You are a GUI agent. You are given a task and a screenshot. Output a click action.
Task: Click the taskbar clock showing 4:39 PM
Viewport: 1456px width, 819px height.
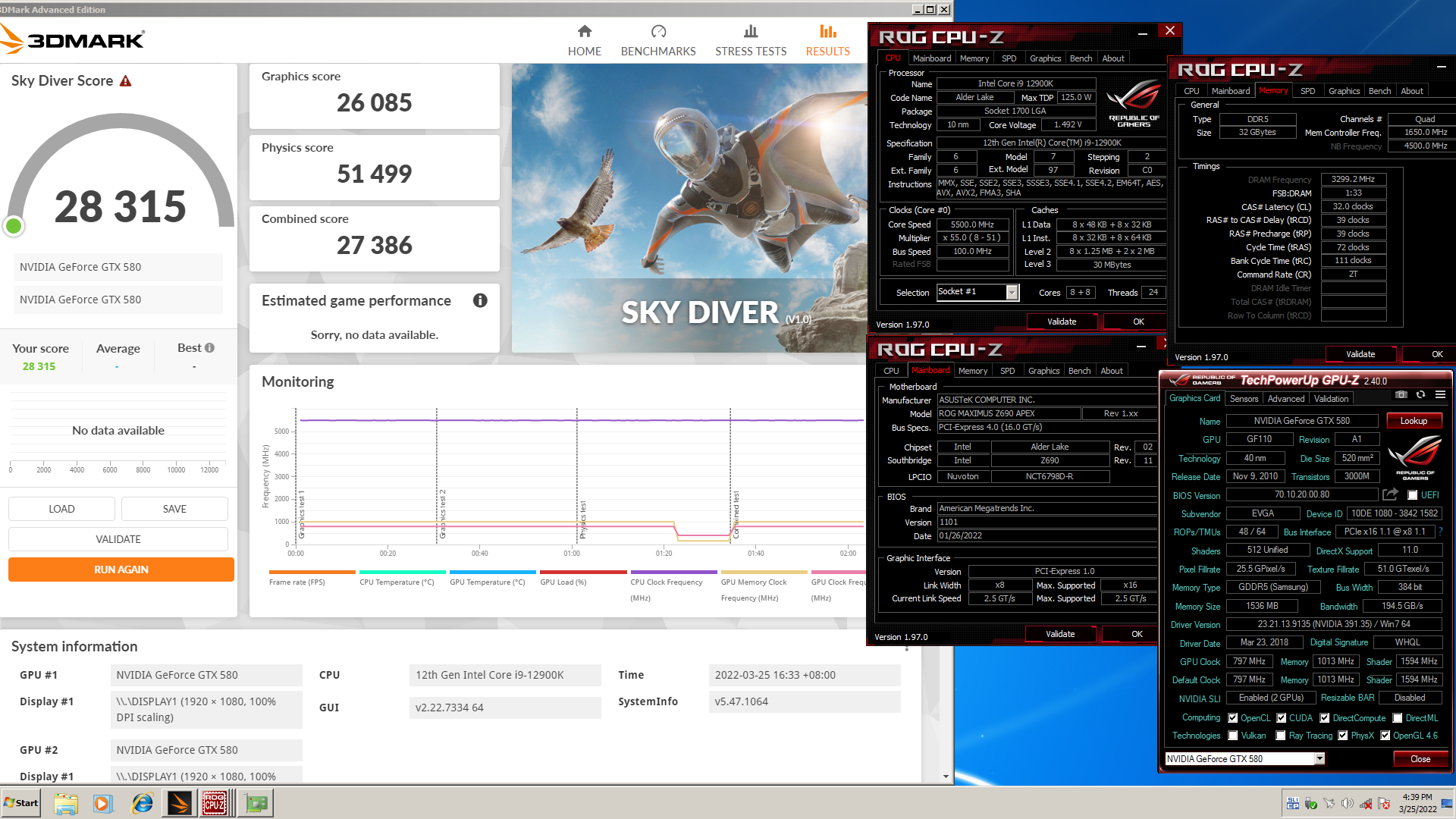coord(1417,803)
